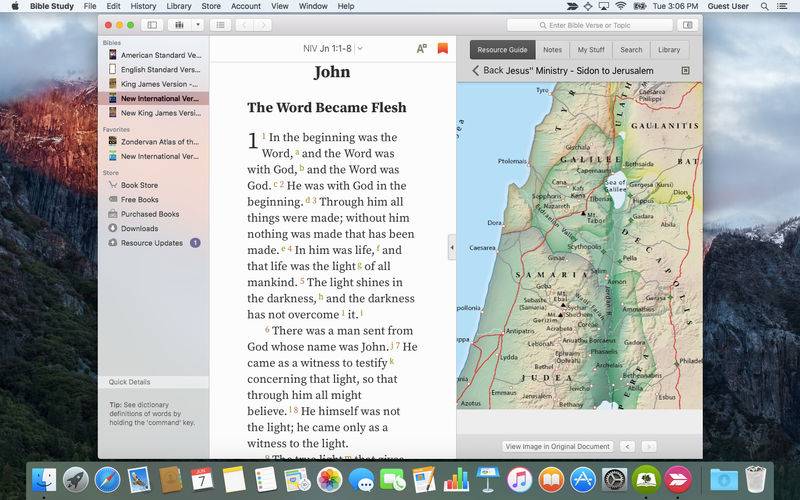The image size is (800, 500).
Task: Switch to the Resource Guide tab
Action: click(x=503, y=50)
